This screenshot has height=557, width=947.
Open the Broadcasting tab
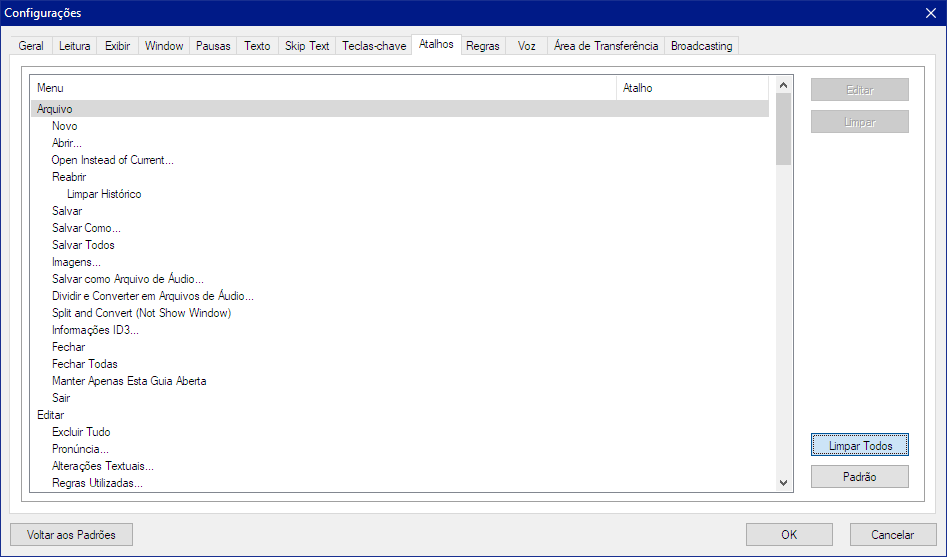[x=701, y=46]
